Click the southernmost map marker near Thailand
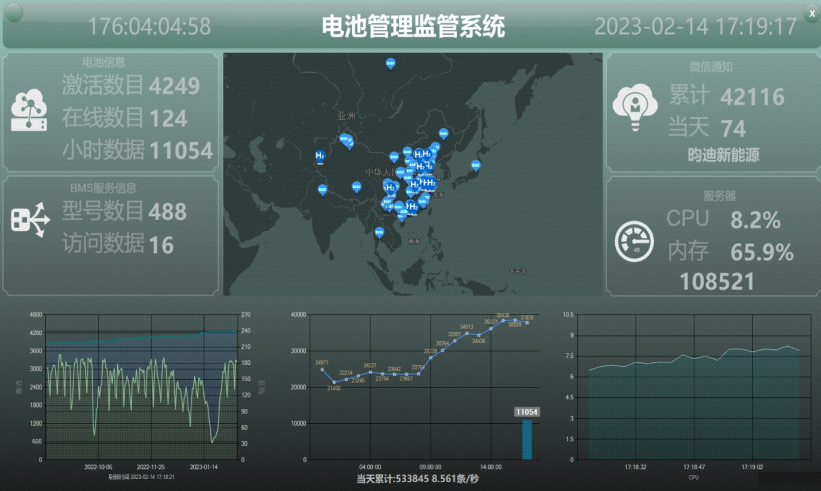The height and width of the screenshot is (491, 821). 379,235
